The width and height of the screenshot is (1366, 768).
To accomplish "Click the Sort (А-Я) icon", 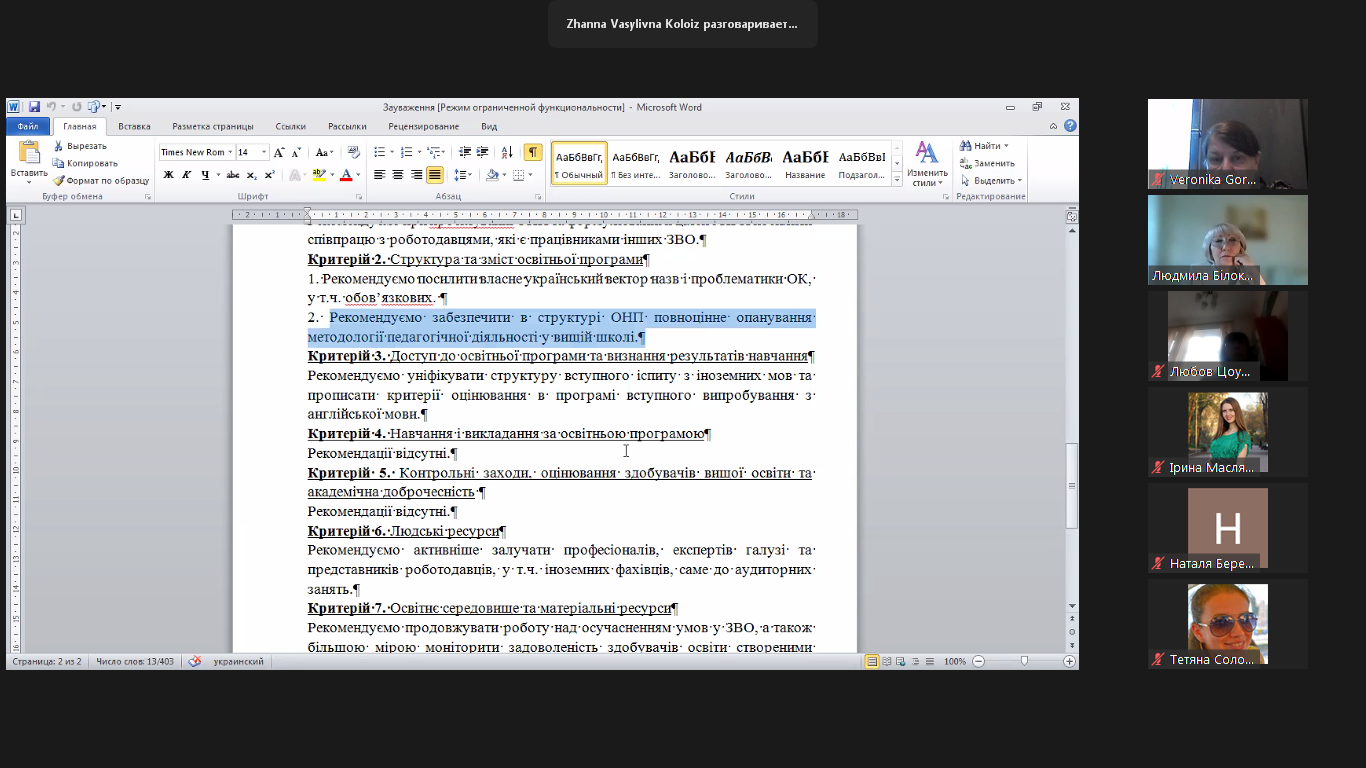I will (505, 152).
